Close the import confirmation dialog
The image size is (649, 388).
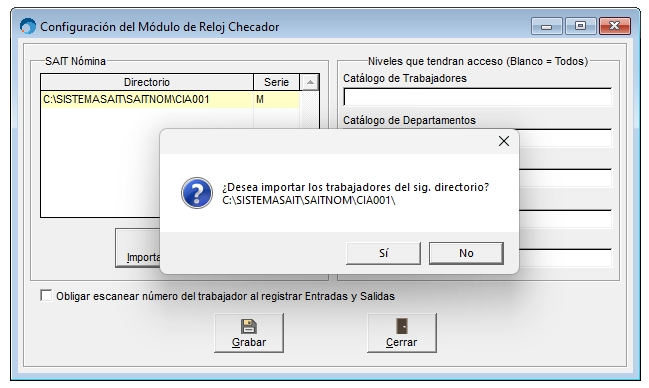tap(504, 141)
